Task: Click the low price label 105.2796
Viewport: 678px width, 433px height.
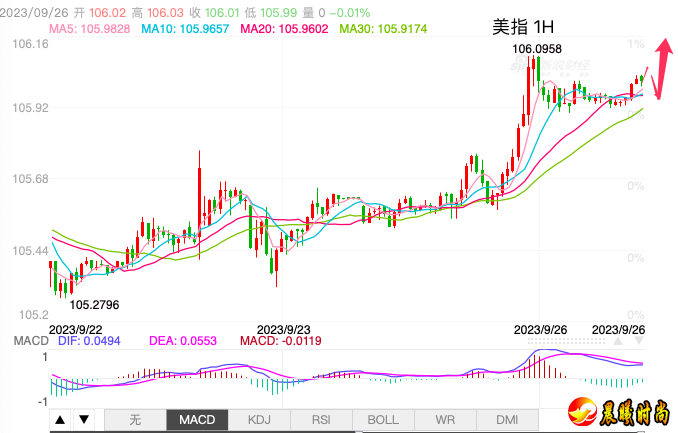Action: [94, 305]
